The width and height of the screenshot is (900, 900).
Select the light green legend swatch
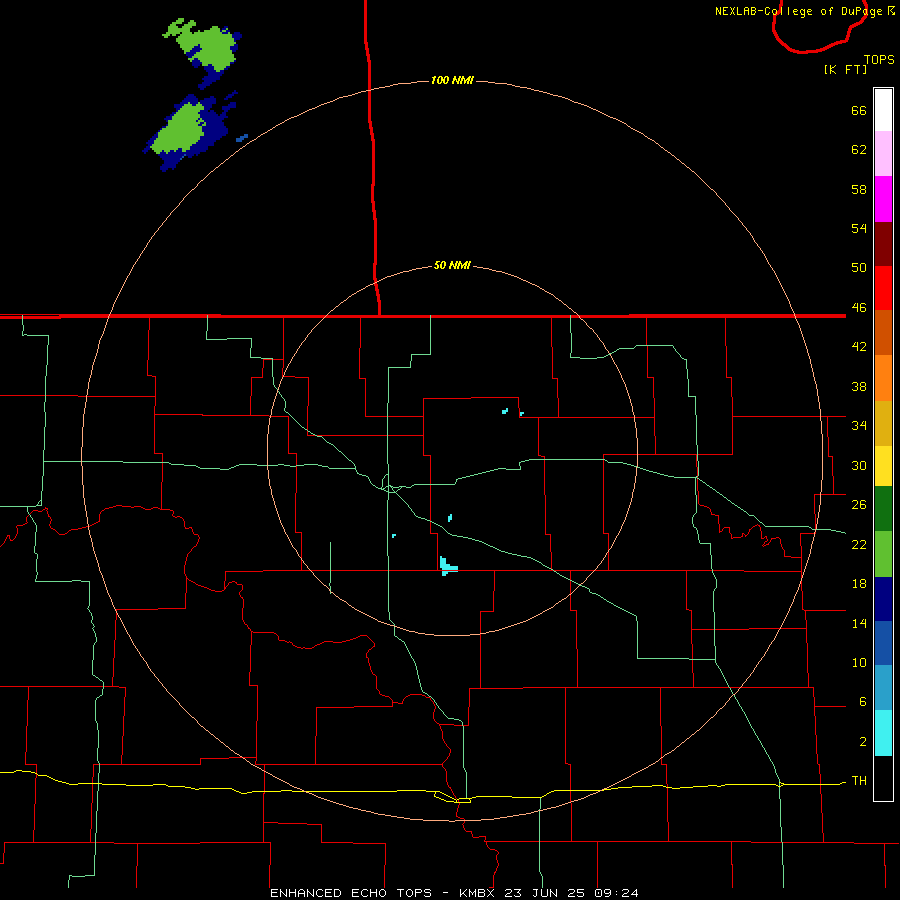pyautogui.click(x=883, y=554)
